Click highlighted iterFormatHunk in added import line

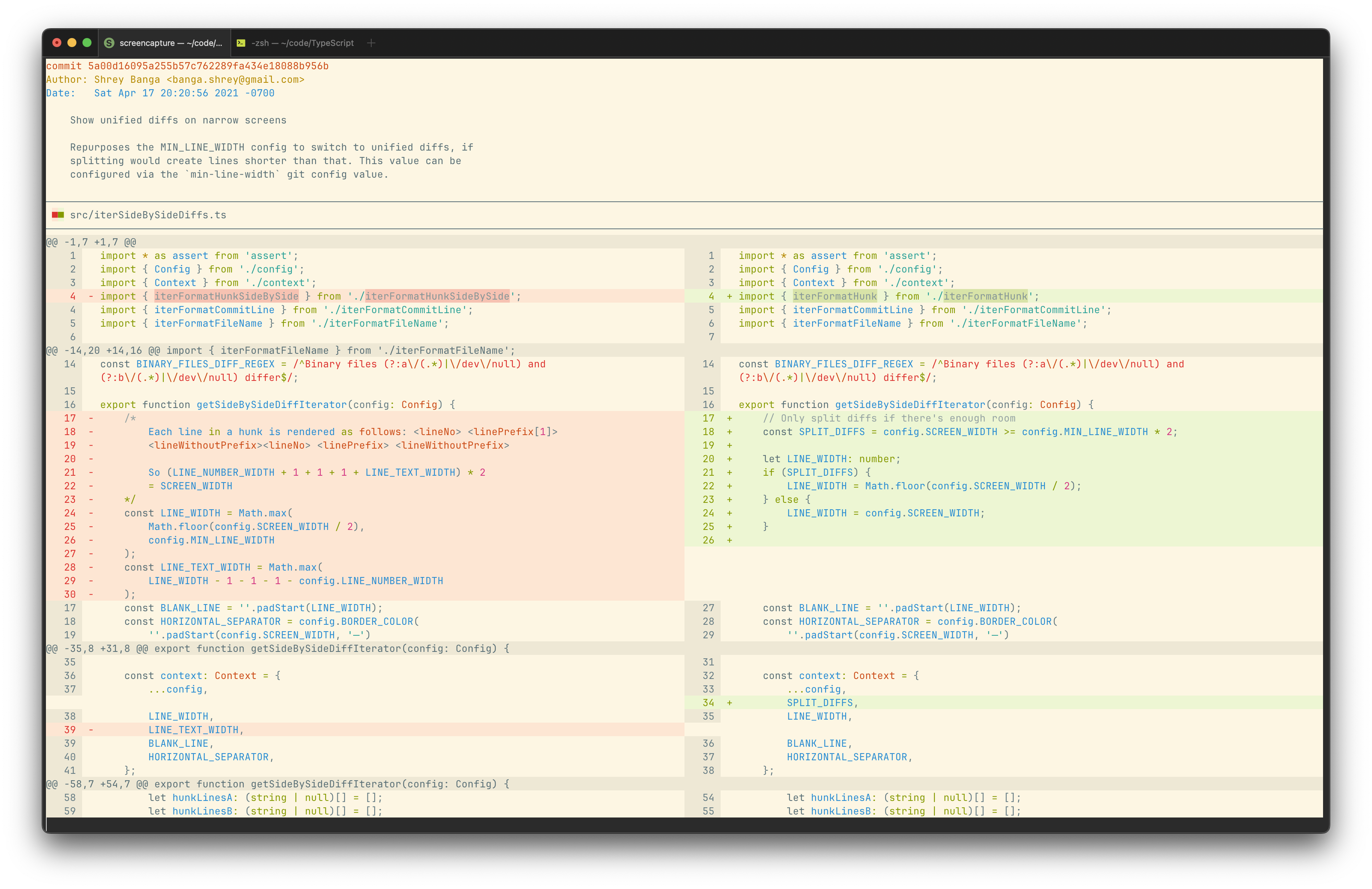tap(835, 296)
